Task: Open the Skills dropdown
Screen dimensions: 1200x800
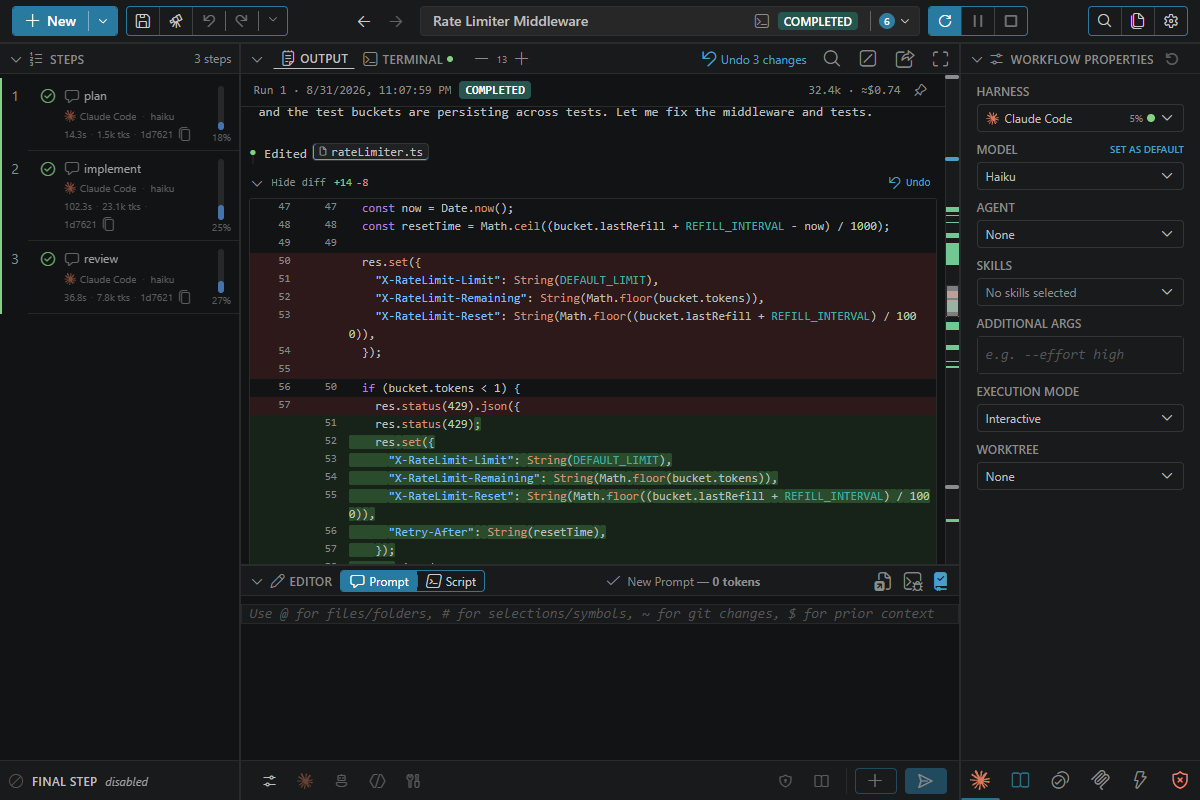Action: tap(1080, 292)
